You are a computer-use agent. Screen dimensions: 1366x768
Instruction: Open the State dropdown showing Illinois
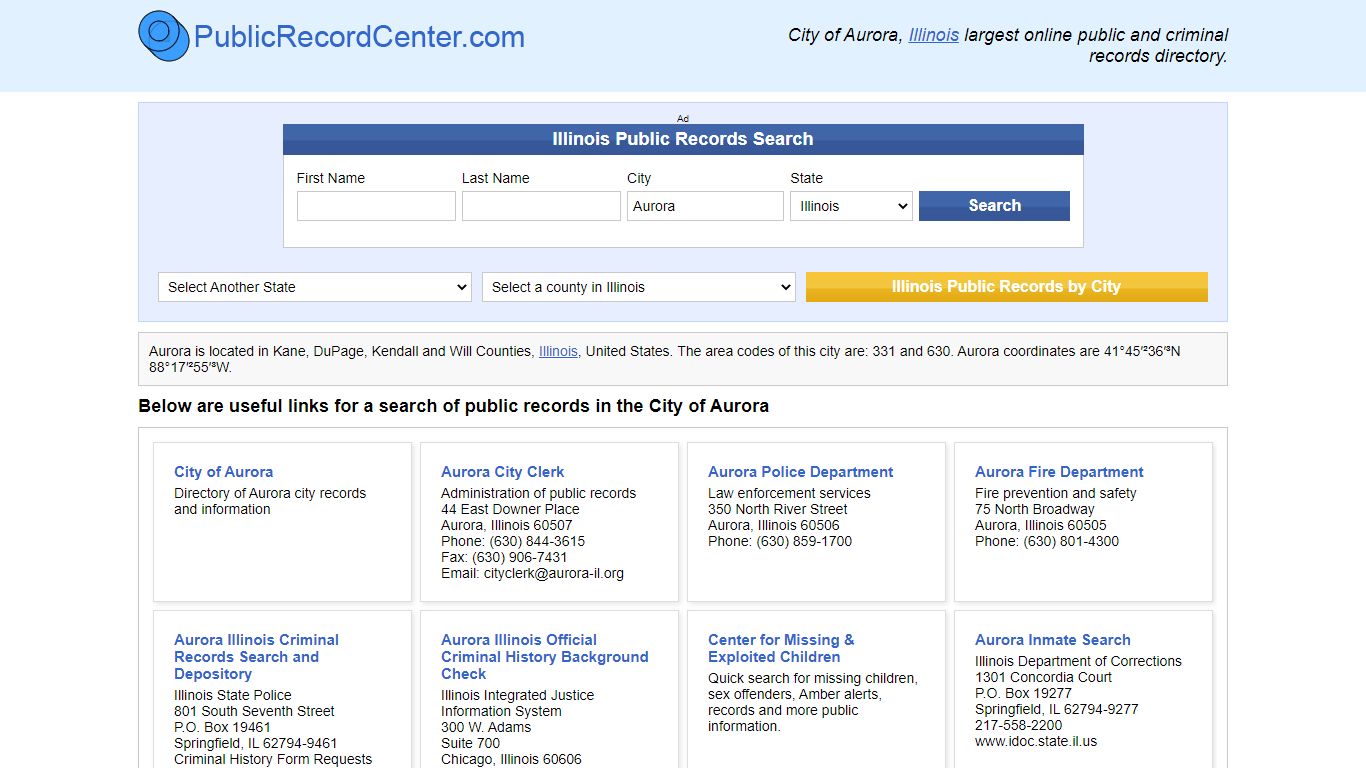[851, 206]
